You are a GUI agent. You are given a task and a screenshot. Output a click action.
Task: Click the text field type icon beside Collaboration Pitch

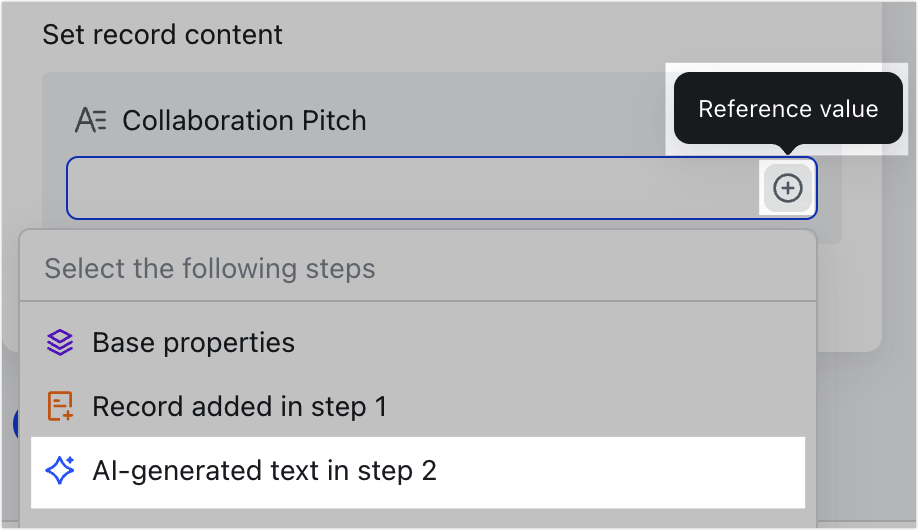(91, 121)
